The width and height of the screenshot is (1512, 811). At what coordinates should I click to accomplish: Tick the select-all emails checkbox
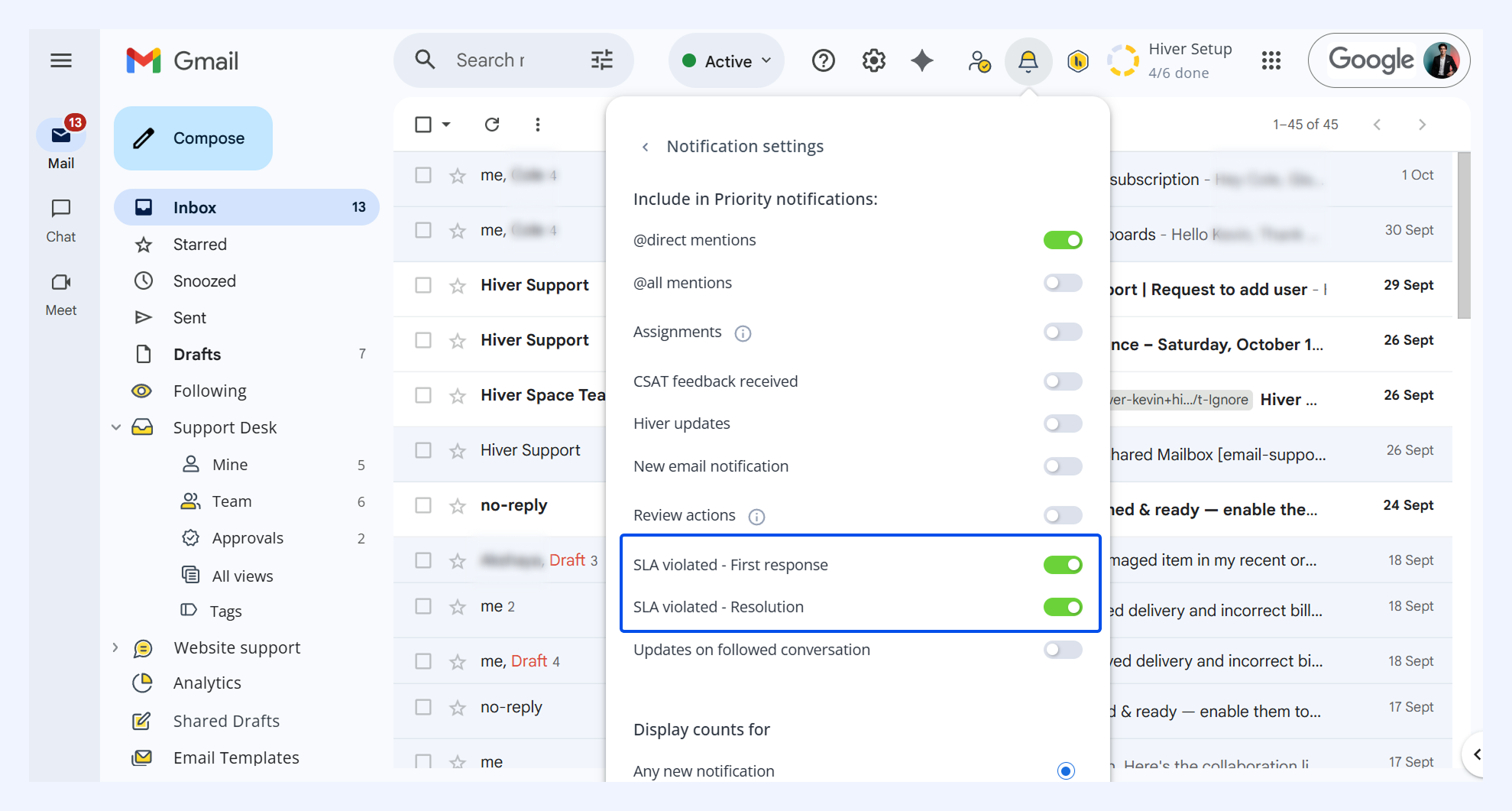point(423,125)
